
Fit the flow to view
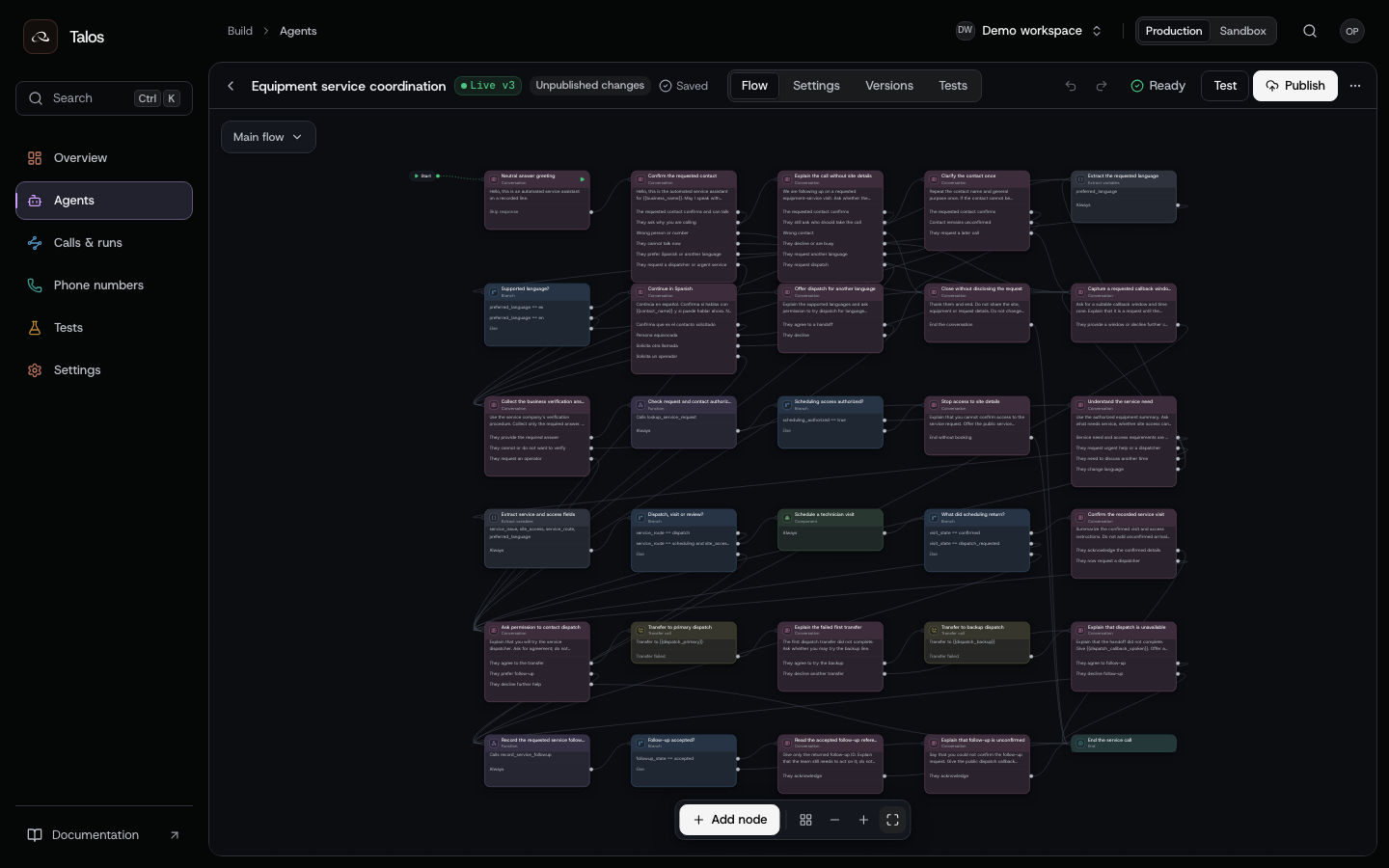click(893, 820)
